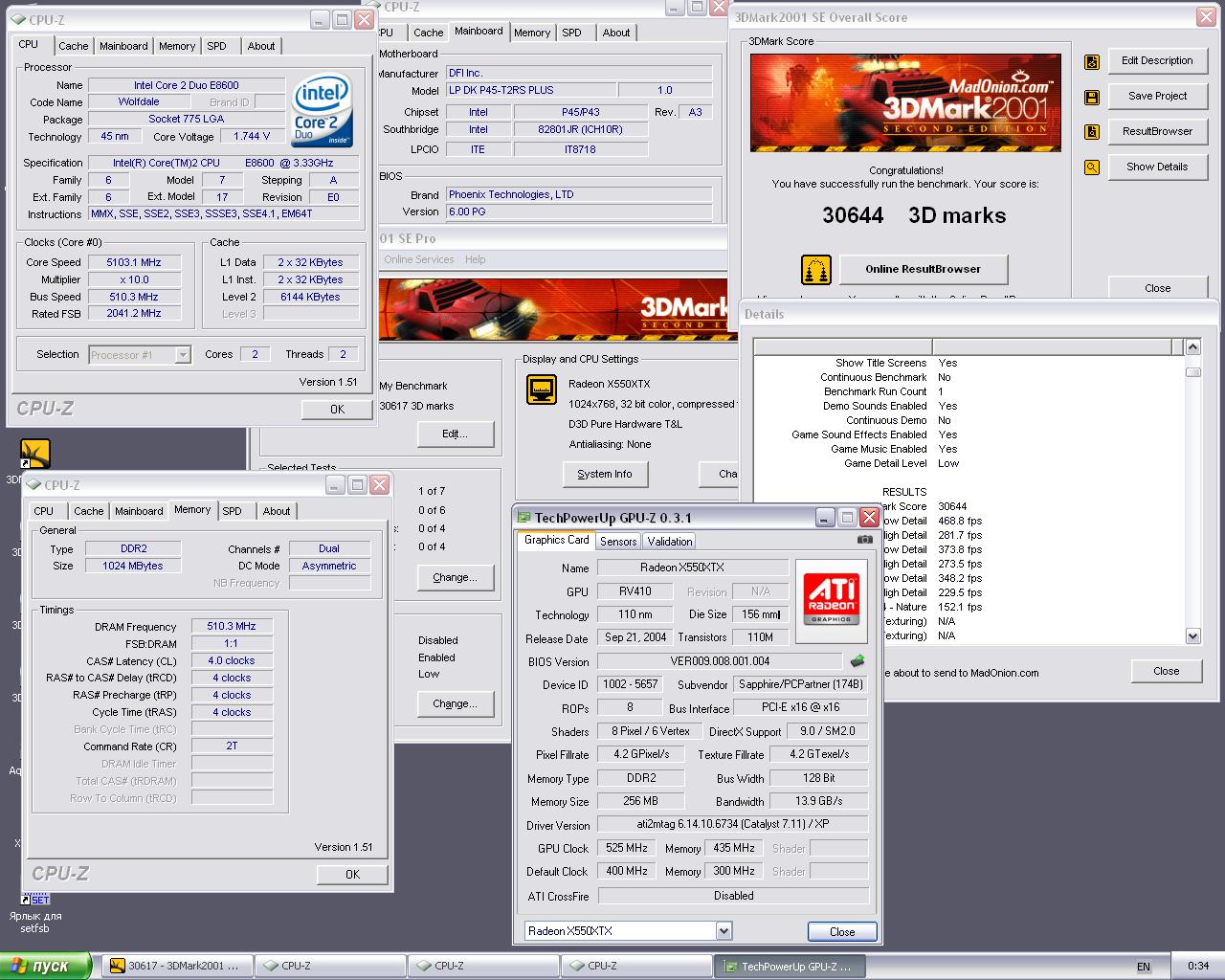
Task: Click the GPU-Z camera screenshot icon
Action: pos(865,540)
